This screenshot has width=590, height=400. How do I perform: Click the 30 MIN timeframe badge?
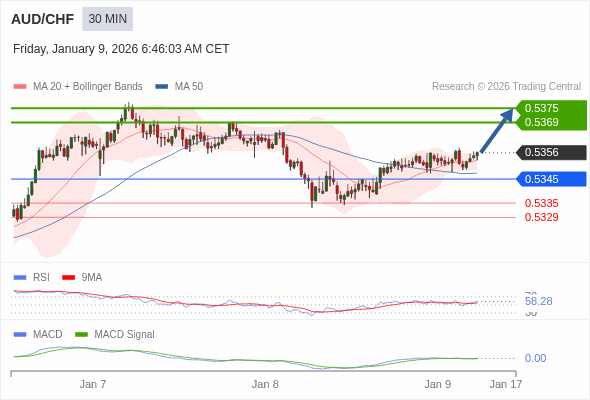pos(108,19)
